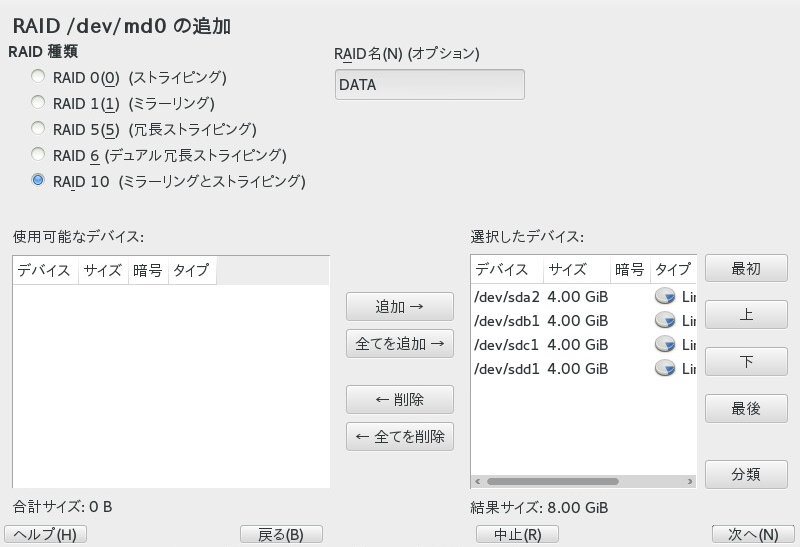Click the RAID name input field
The width and height of the screenshot is (800, 547).
coord(429,85)
